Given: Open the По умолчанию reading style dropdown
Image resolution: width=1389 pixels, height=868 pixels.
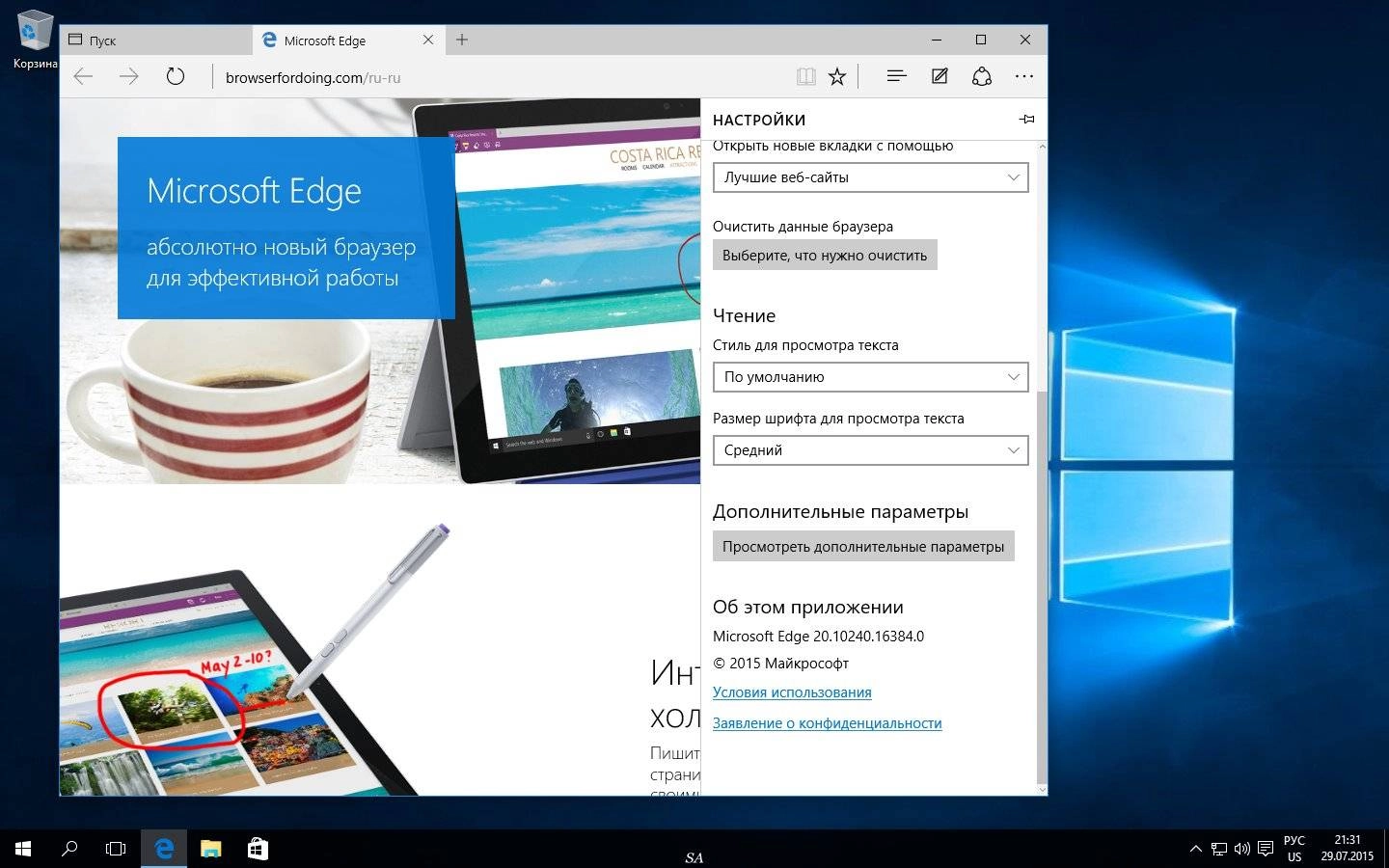Looking at the screenshot, I should coord(871,377).
